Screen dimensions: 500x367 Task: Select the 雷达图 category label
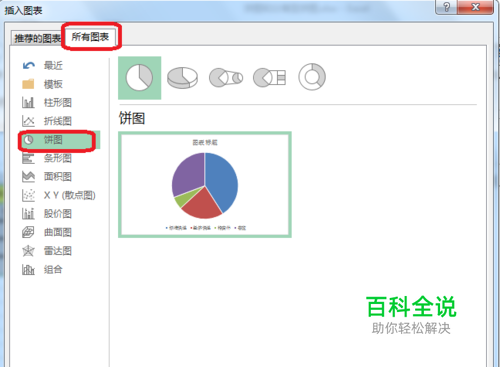tap(58, 251)
